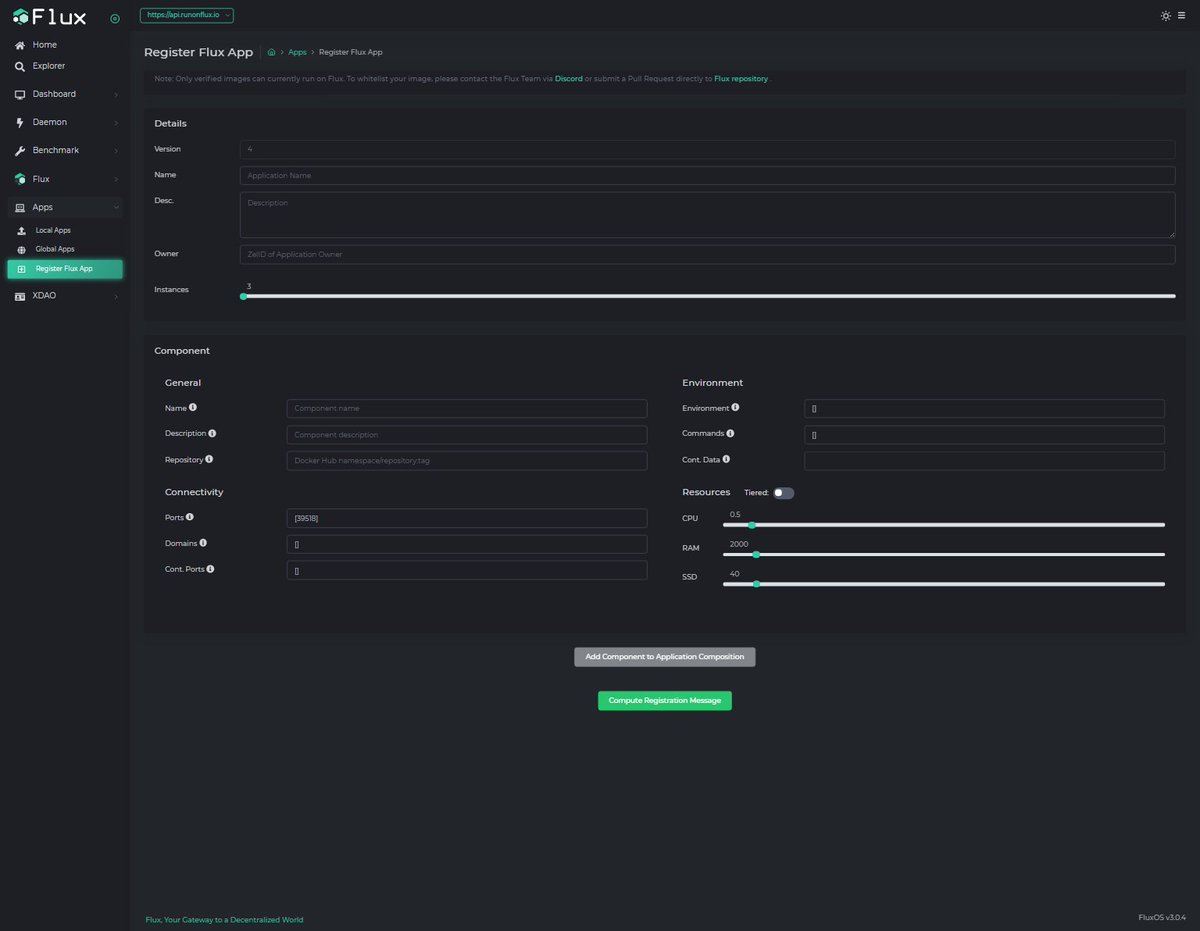Viewport: 1200px width, 931px height.
Task: Click the sidebar toggle circle icon next to logo
Action: tap(115, 18)
